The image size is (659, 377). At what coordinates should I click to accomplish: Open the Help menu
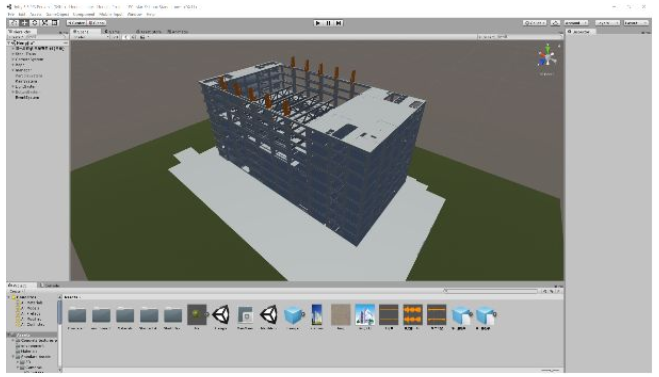pyautogui.click(x=151, y=14)
